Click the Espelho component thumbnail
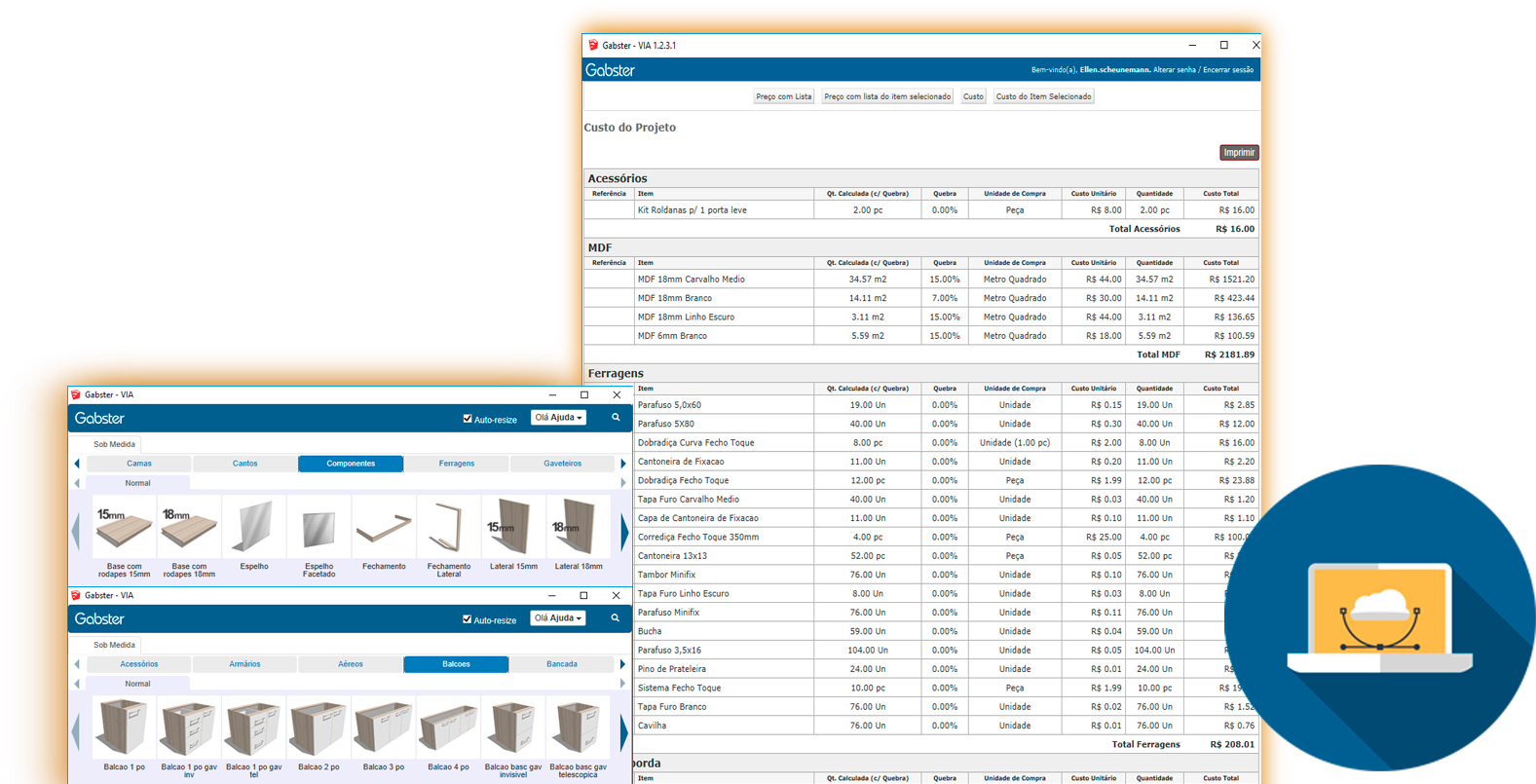 click(x=254, y=529)
